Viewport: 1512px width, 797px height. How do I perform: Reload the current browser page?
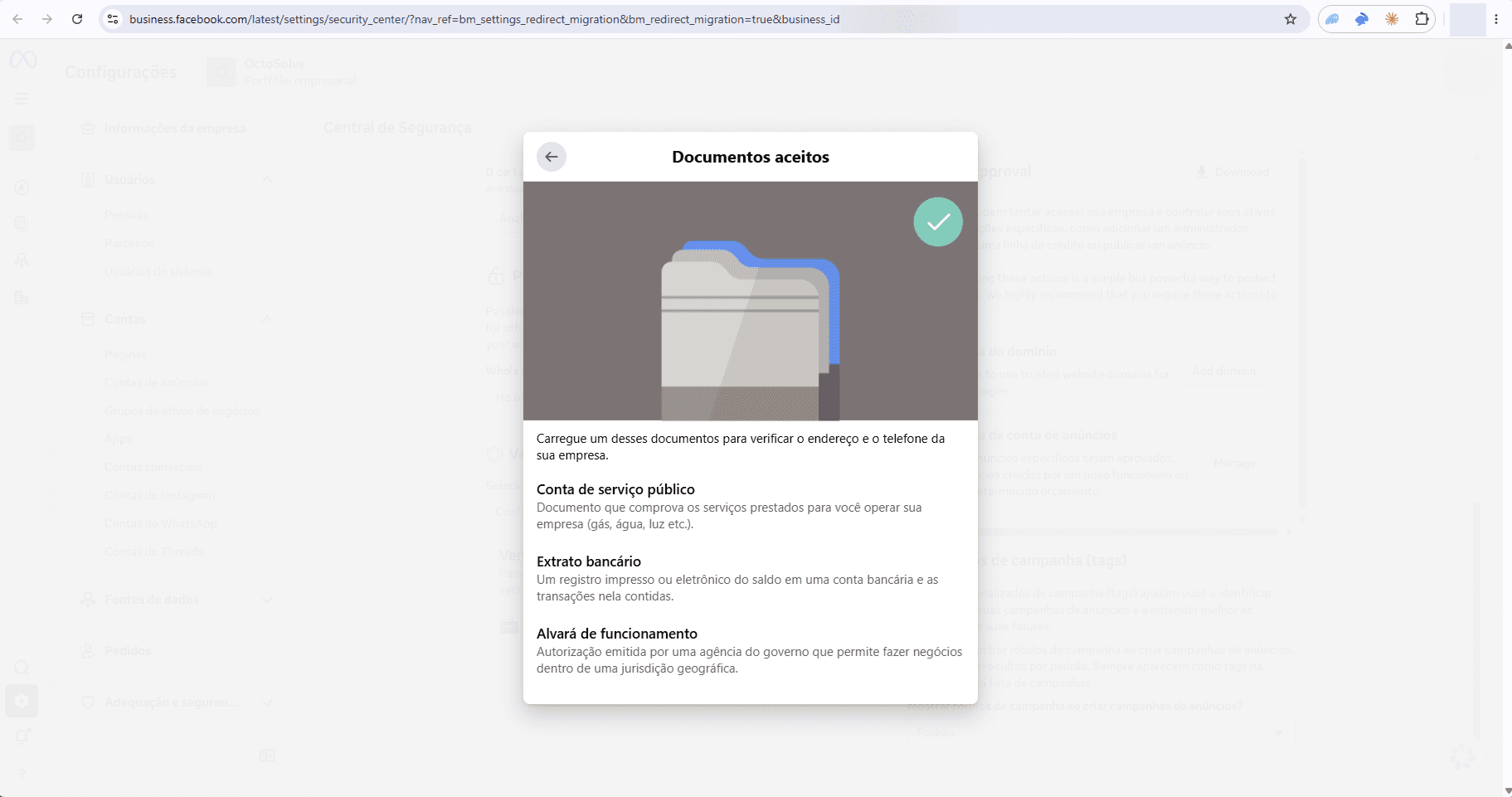[x=77, y=19]
